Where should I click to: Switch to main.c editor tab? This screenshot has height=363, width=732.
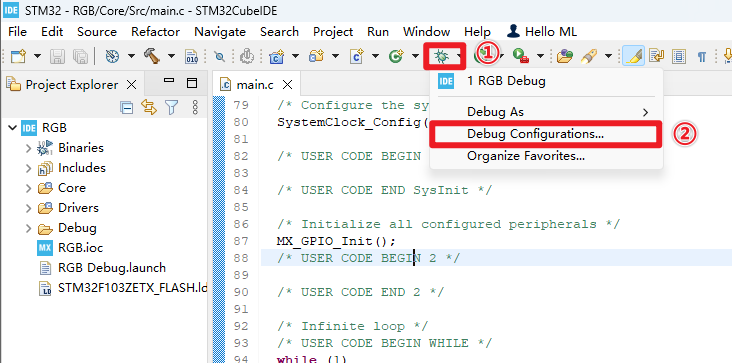[x=255, y=85]
